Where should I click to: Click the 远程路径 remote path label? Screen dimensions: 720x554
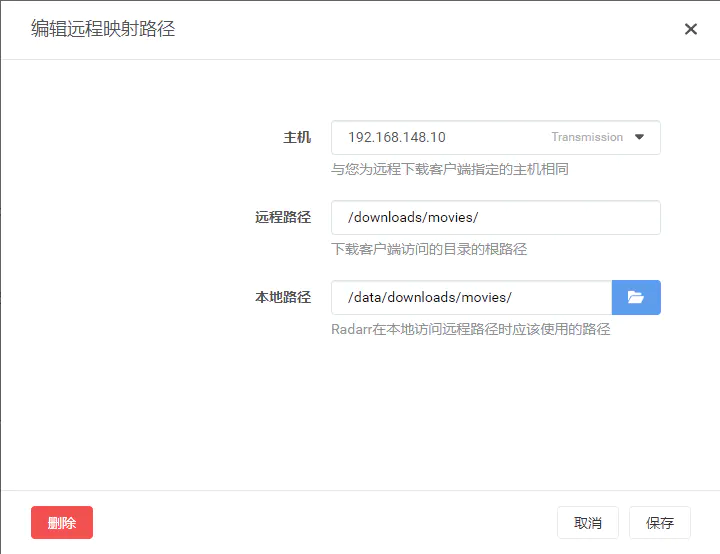click(283, 217)
